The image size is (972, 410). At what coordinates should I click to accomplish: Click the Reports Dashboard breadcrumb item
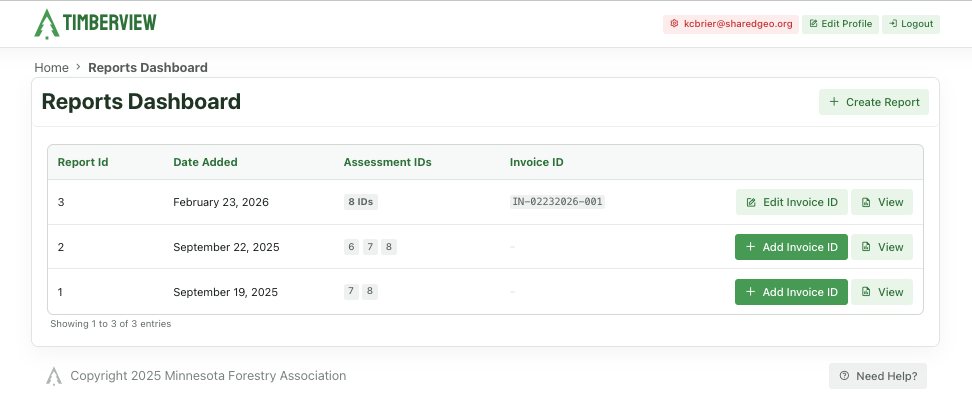coord(148,68)
